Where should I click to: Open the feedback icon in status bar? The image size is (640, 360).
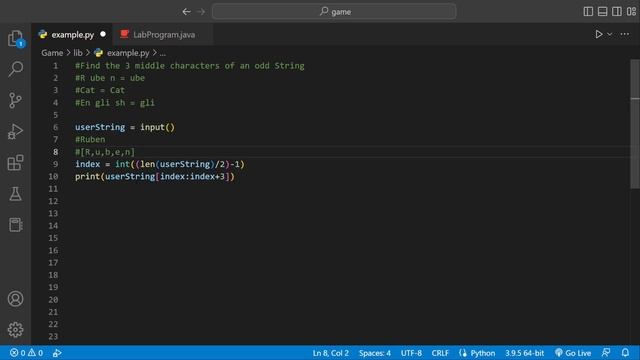pyautogui.click(x=606, y=353)
